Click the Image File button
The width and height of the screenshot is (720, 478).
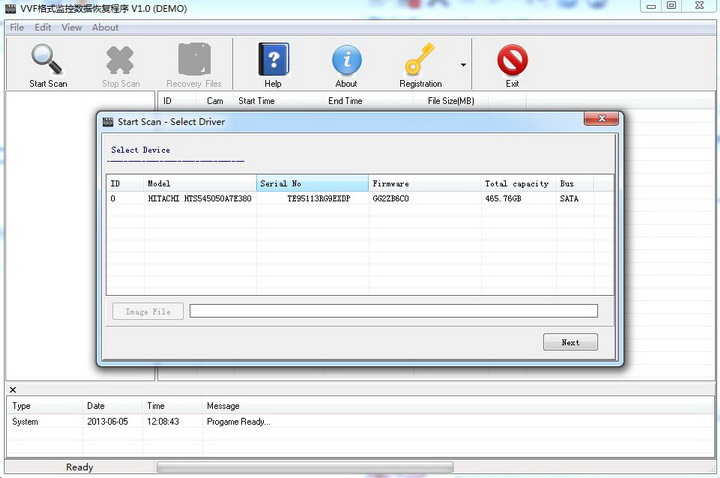[148, 311]
